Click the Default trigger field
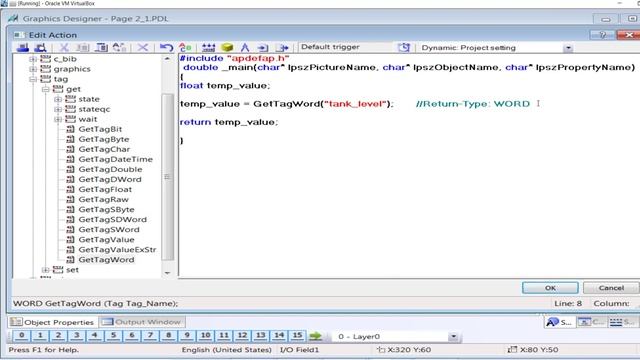 345,47
